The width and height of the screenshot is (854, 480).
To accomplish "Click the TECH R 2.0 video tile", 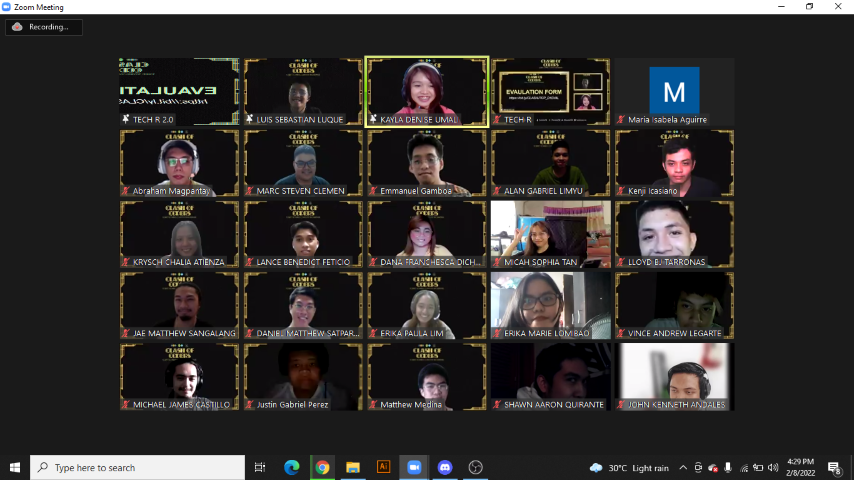I will (x=179, y=91).
